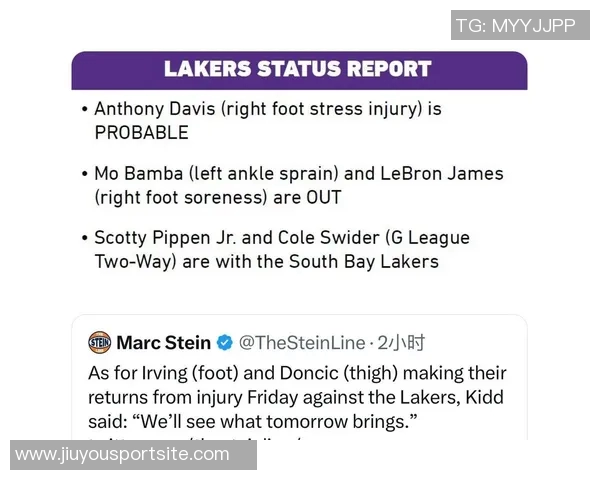Click the LeBron James name

442,173
